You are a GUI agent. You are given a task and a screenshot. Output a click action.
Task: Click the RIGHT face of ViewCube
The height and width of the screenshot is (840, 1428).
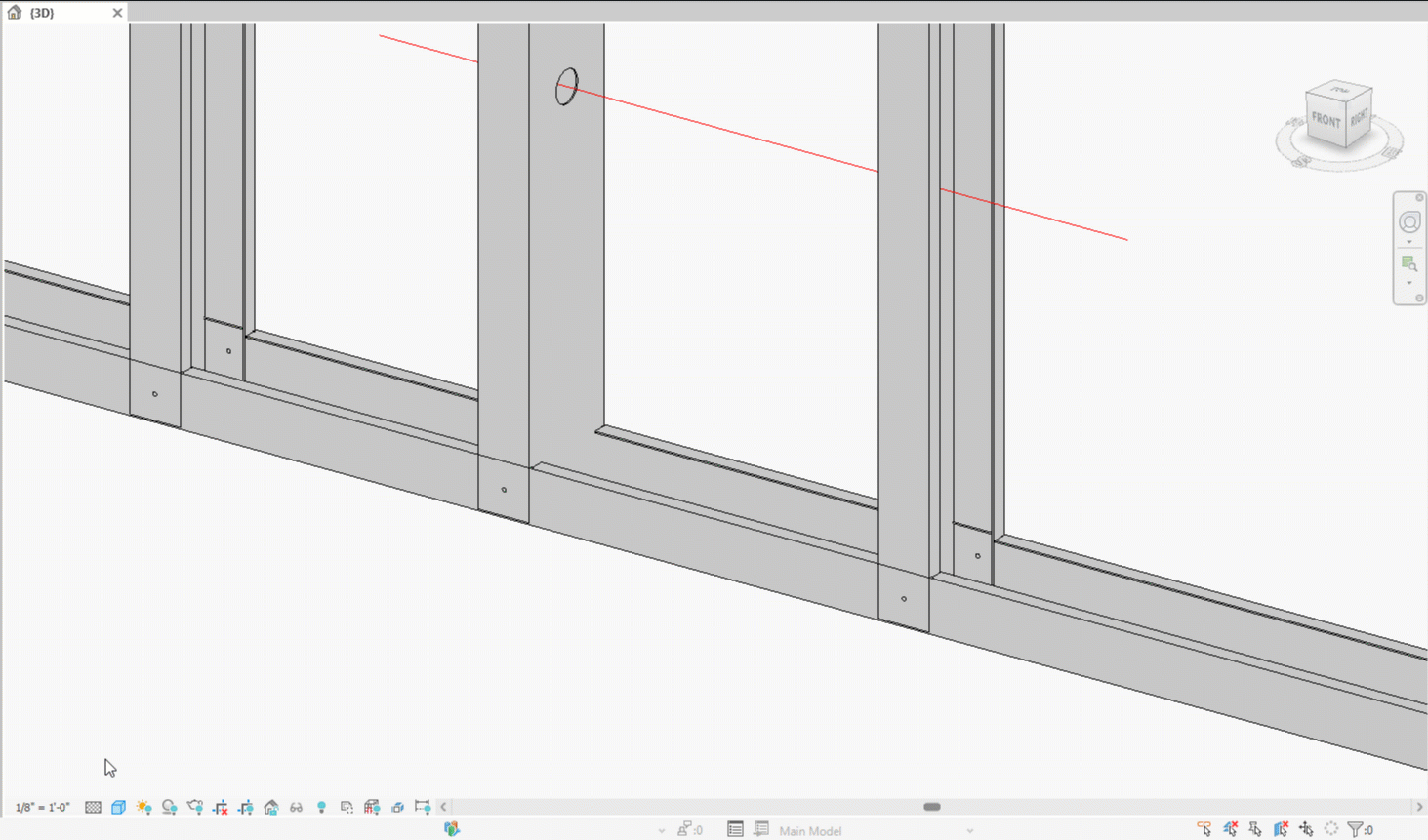(1359, 117)
